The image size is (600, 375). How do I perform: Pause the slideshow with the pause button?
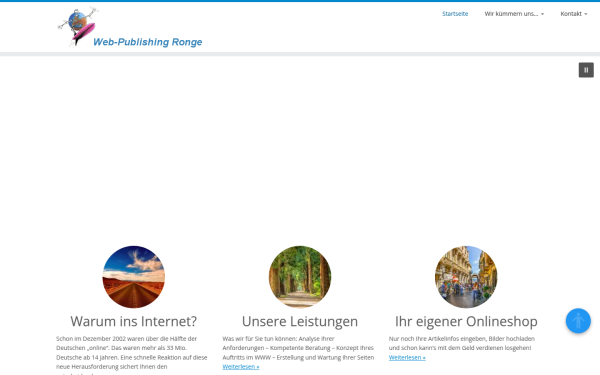(x=586, y=70)
